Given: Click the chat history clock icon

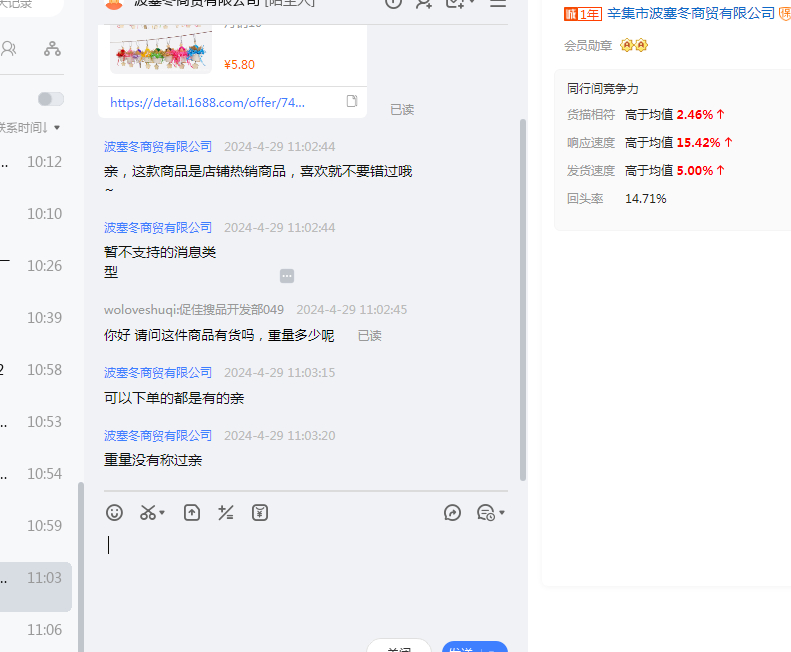Looking at the screenshot, I should click(x=485, y=513).
